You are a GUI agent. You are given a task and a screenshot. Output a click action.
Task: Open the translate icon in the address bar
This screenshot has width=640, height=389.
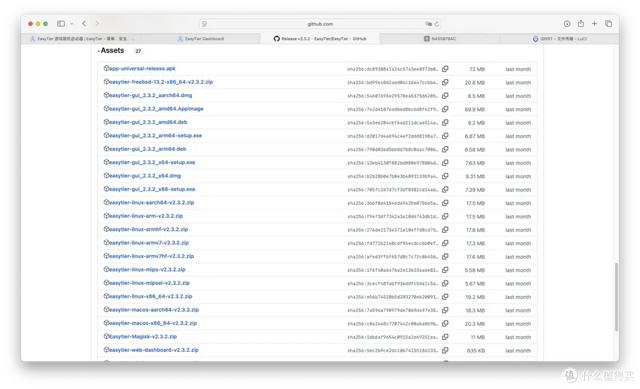[x=428, y=24]
